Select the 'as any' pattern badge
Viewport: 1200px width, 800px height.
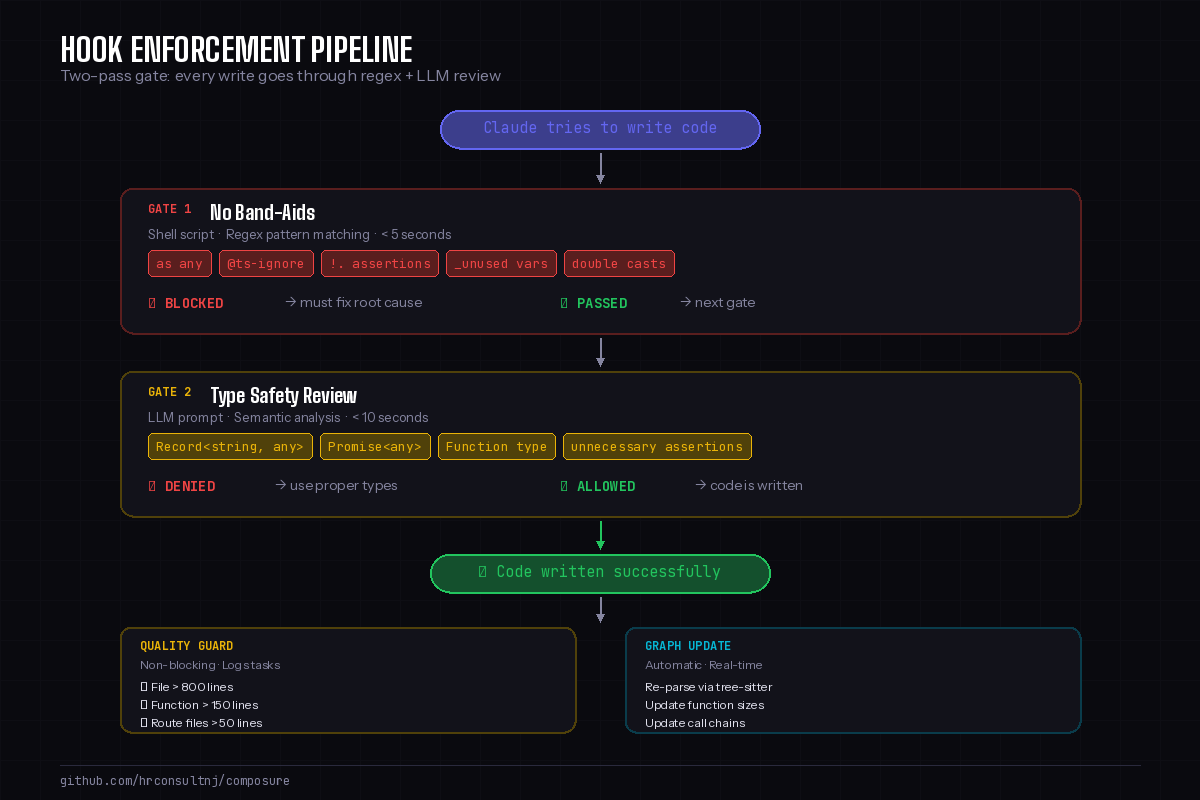[179, 263]
